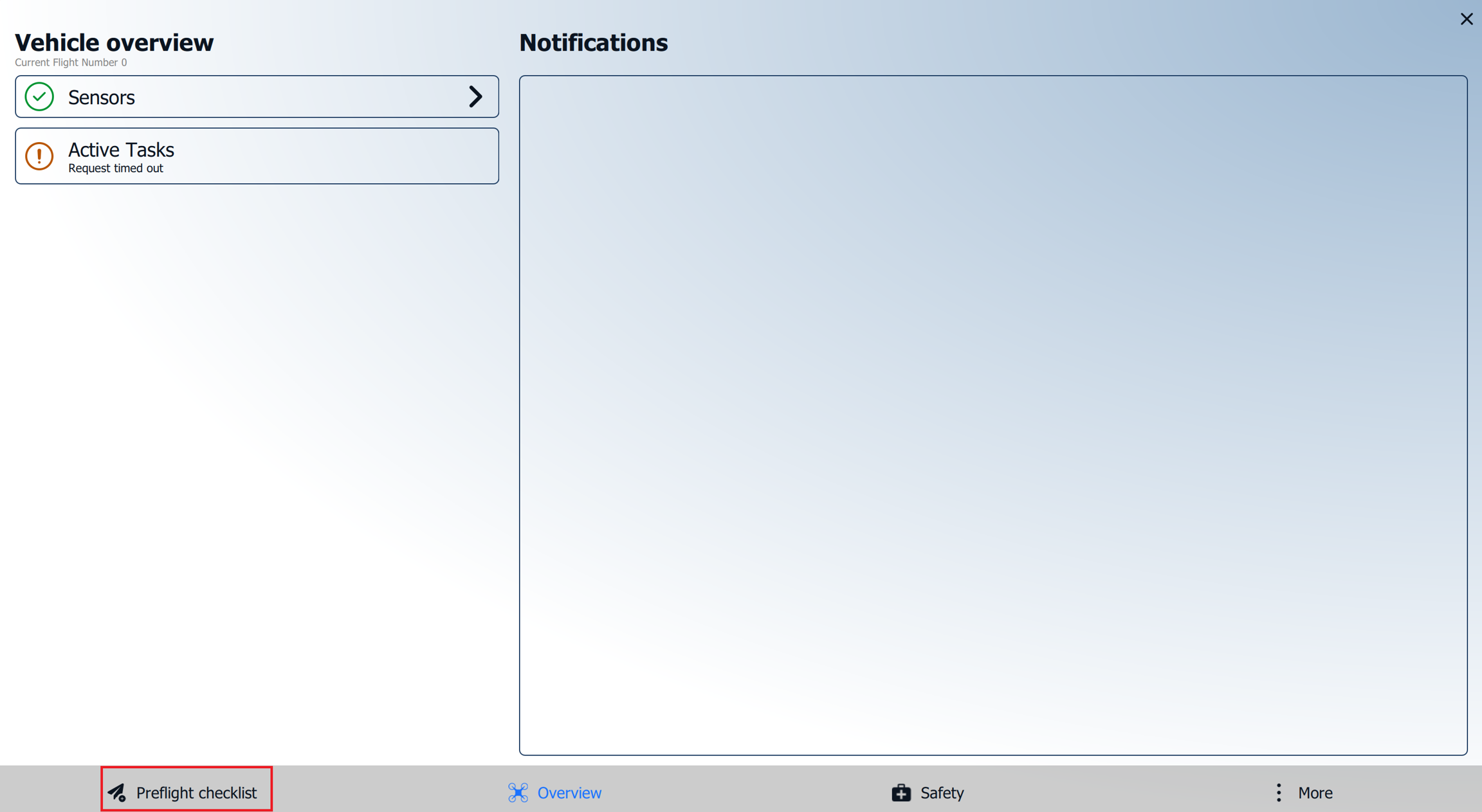Screen dimensions: 1482x812
Task: Click inside the empty Notifications panel
Action: point(993,415)
